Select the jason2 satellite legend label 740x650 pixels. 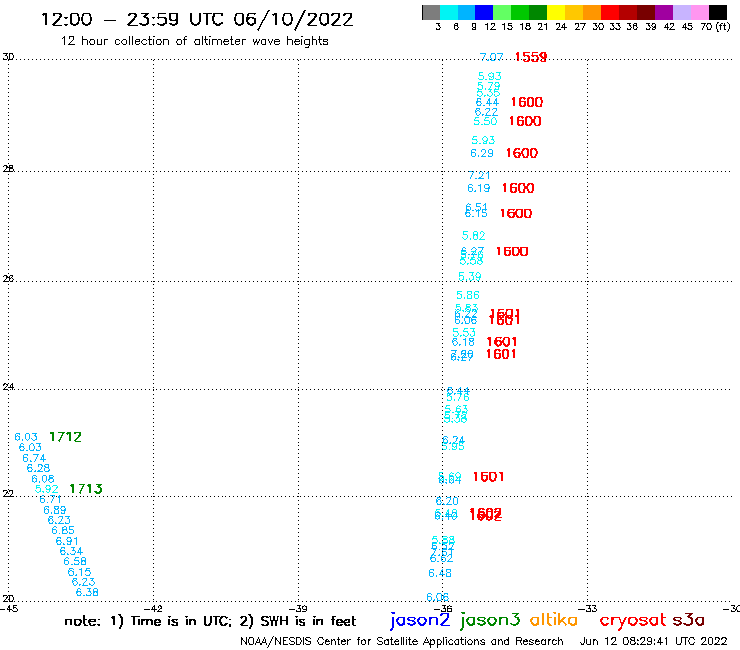[x=420, y=620]
